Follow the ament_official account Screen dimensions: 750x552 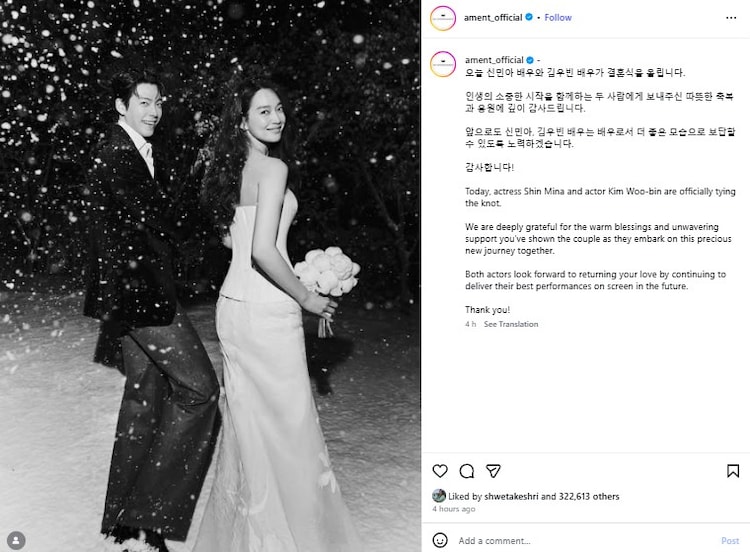point(558,18)
